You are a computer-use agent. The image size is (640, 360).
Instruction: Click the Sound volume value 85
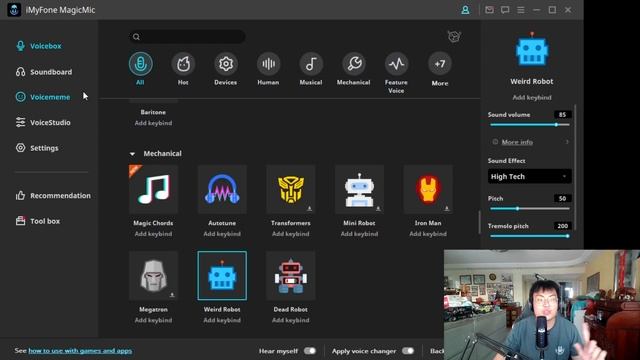(562, 115)
